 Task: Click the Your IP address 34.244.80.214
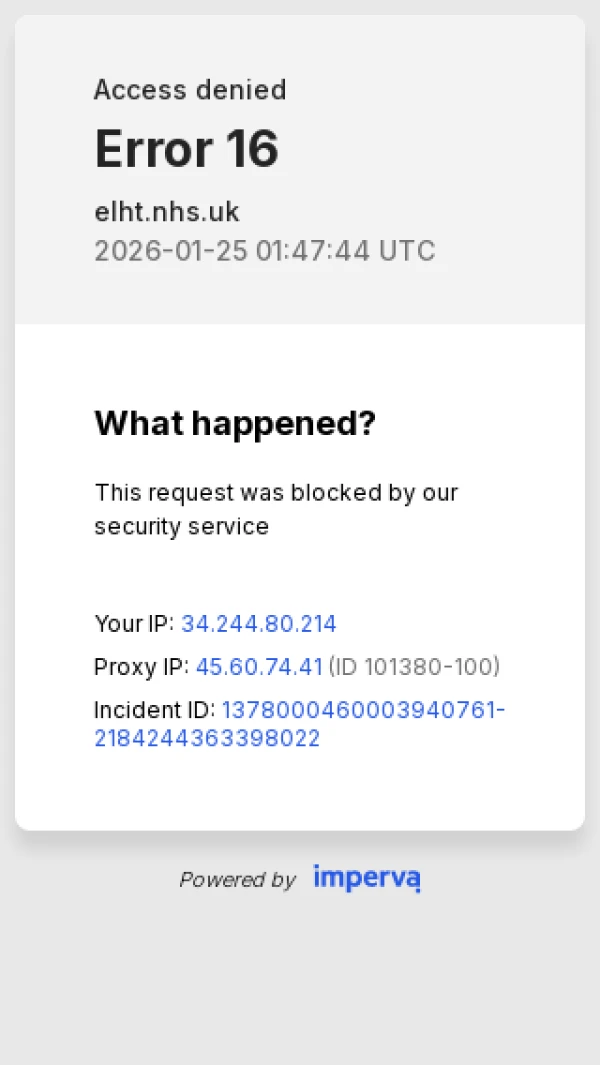pyautogui.click(x=259, y=624)
